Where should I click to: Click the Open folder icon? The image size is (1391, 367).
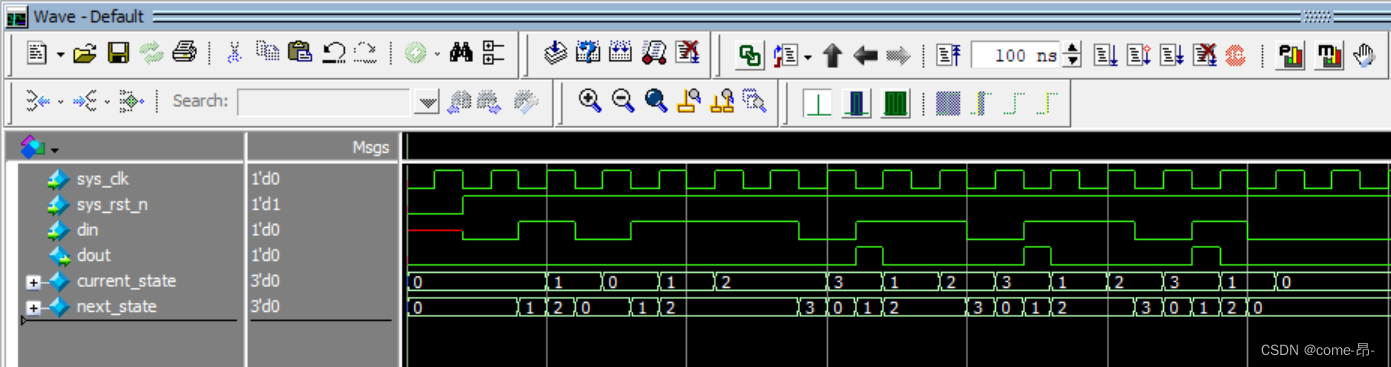(x=85, y=53)
